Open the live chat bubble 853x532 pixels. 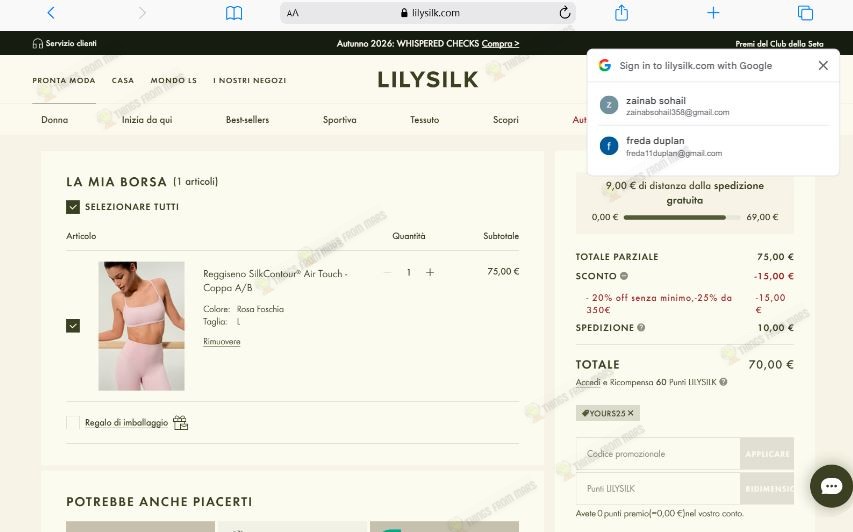[831, 486]
